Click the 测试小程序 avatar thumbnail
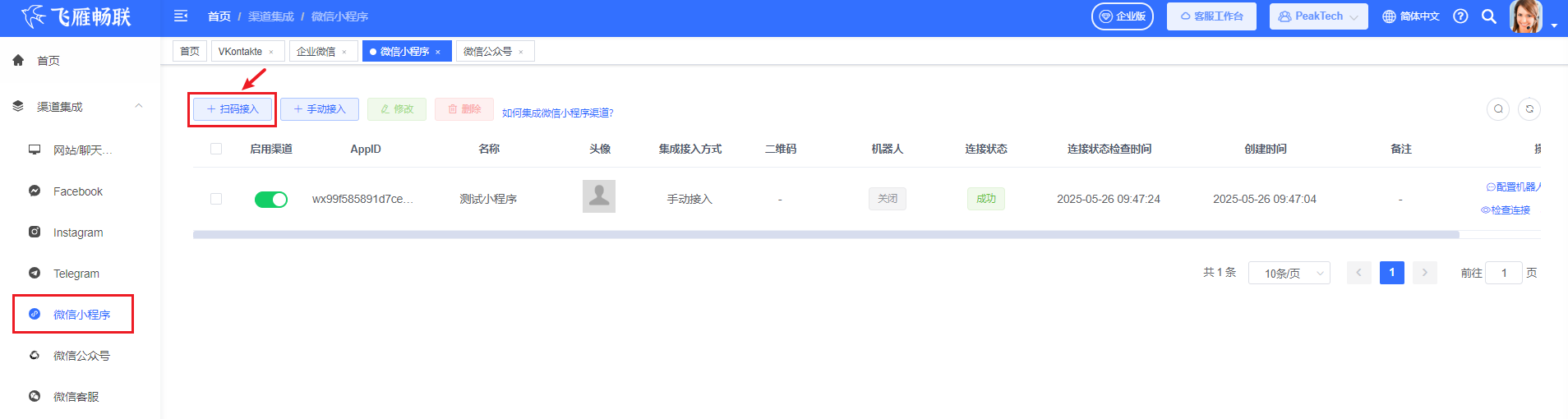Image resolution: width=1568 pixels, height=419 pixels. point(599,196)
